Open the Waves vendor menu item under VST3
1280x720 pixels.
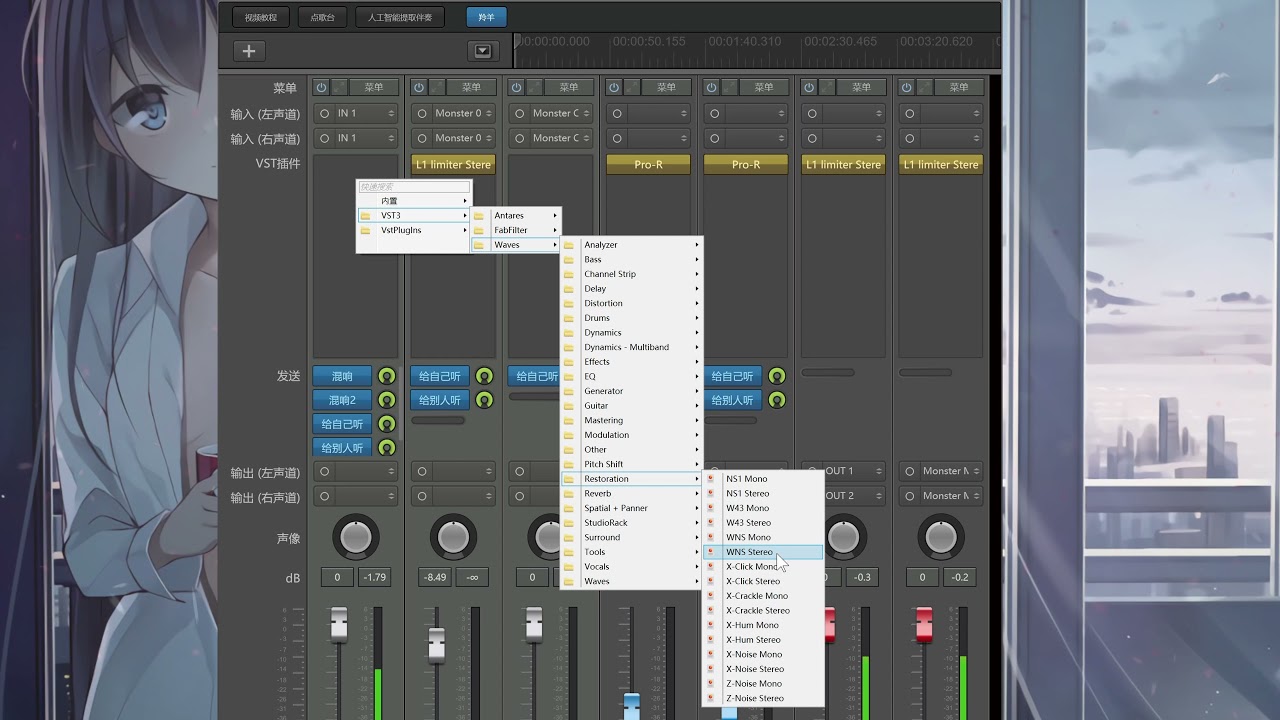[516, 245]
